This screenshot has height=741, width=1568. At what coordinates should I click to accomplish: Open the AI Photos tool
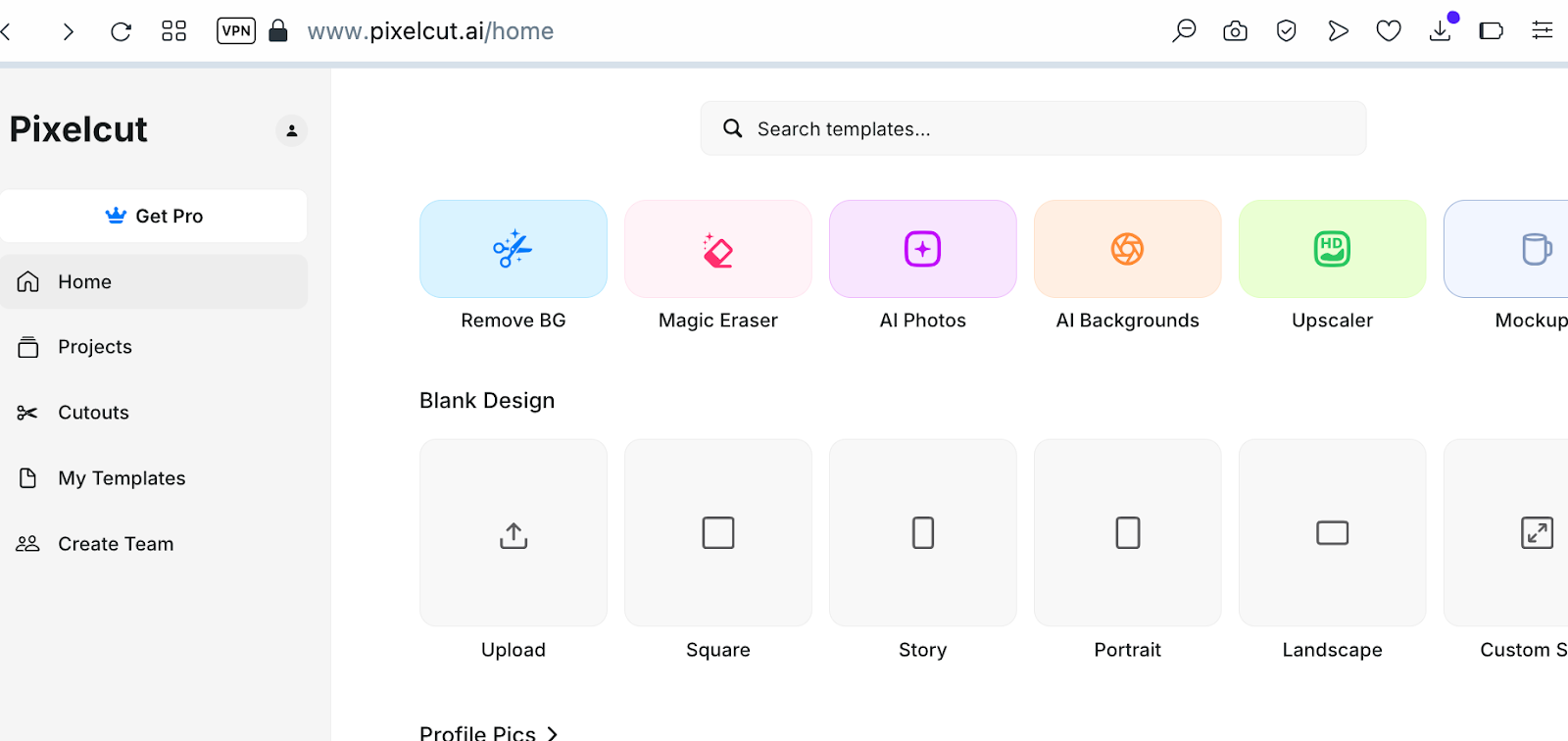tap(923, 249)
